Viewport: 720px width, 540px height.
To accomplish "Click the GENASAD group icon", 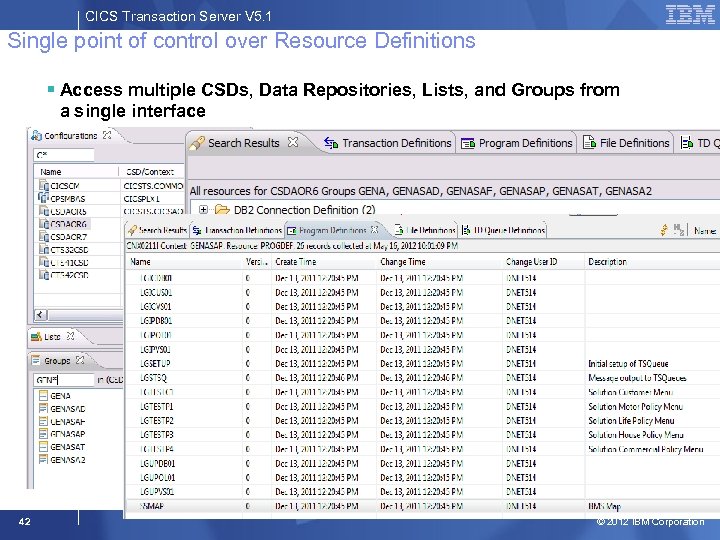I will pyautogui.click(x=43, y=408).
